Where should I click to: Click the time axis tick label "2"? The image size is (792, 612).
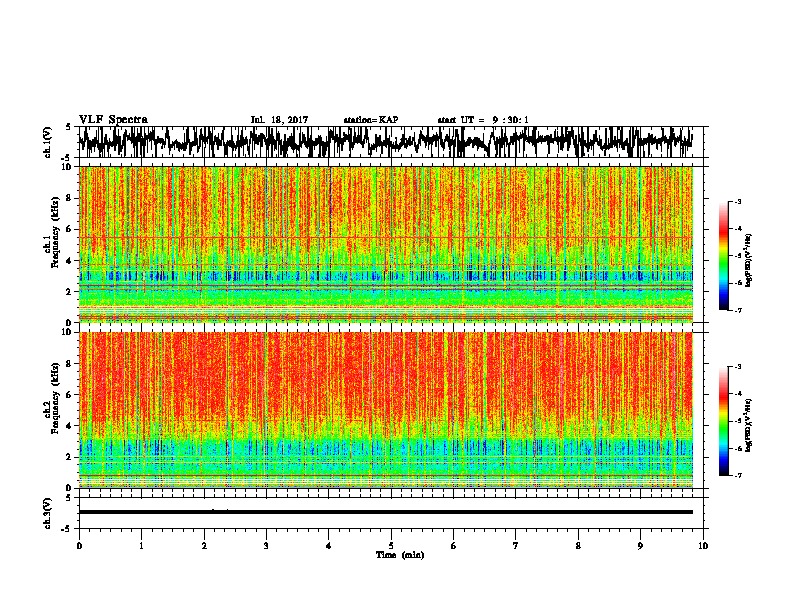point(204,546)
